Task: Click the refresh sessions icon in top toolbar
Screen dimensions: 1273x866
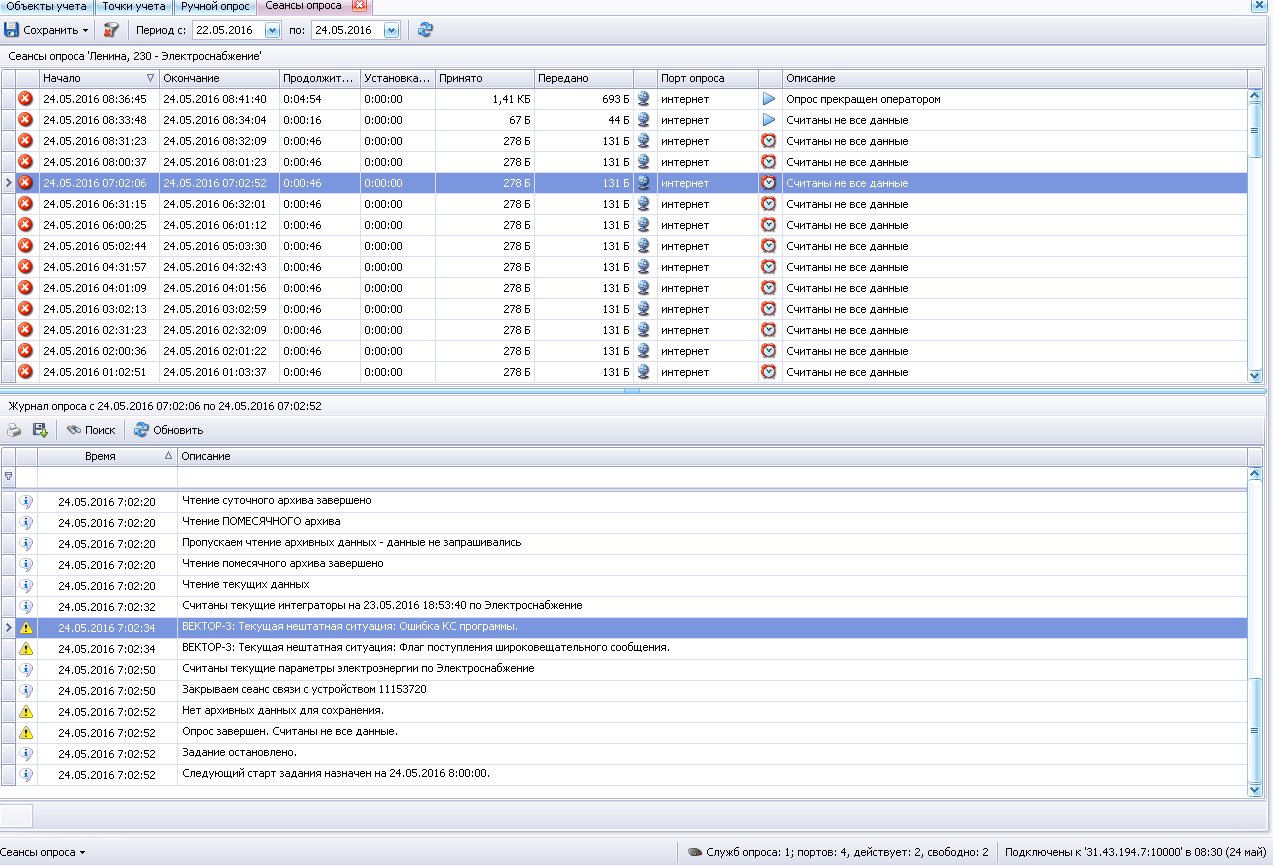Action: pos(426,30)
